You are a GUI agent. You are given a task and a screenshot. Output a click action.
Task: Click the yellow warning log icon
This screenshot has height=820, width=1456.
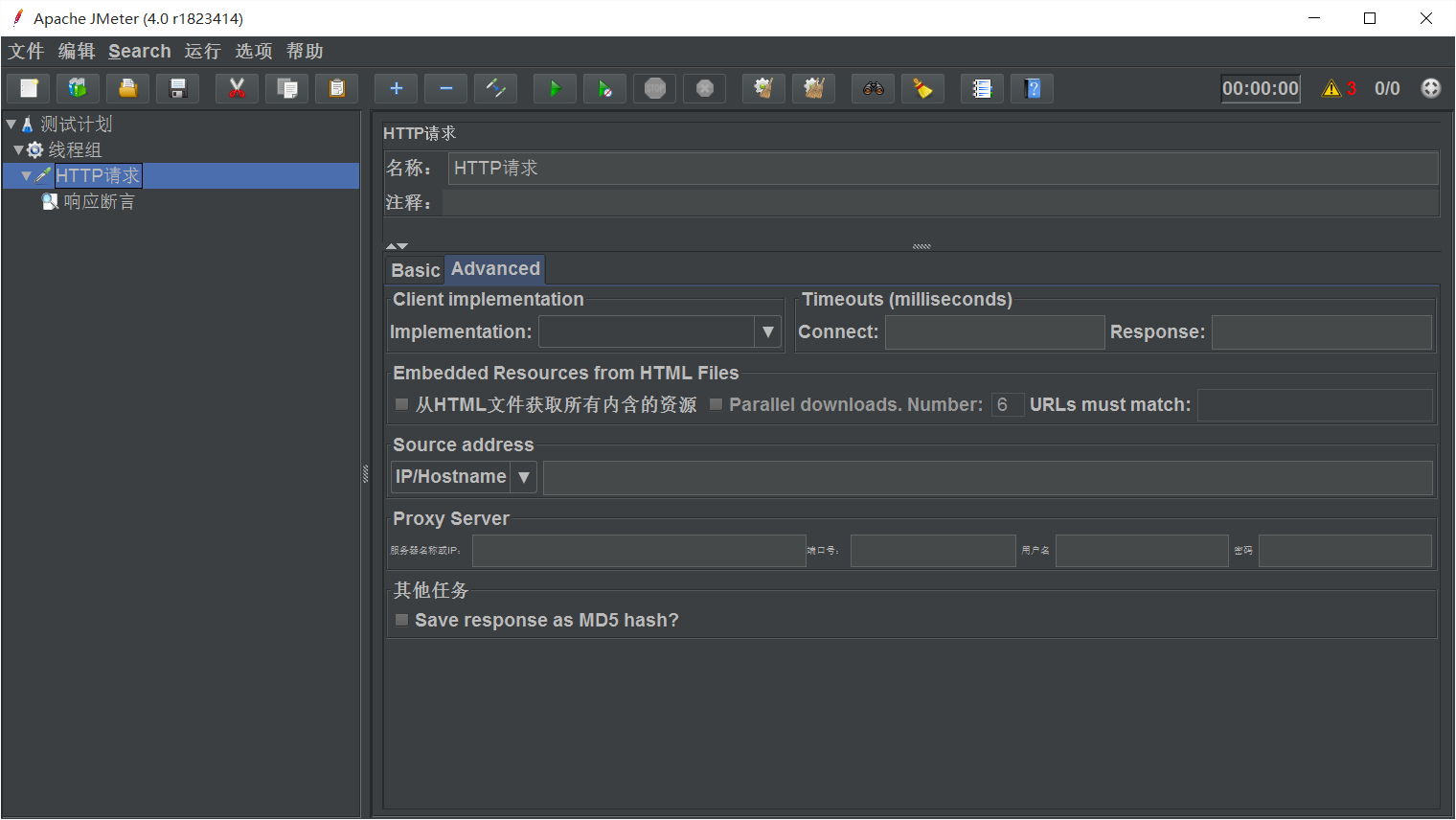tap(1331, 88)
